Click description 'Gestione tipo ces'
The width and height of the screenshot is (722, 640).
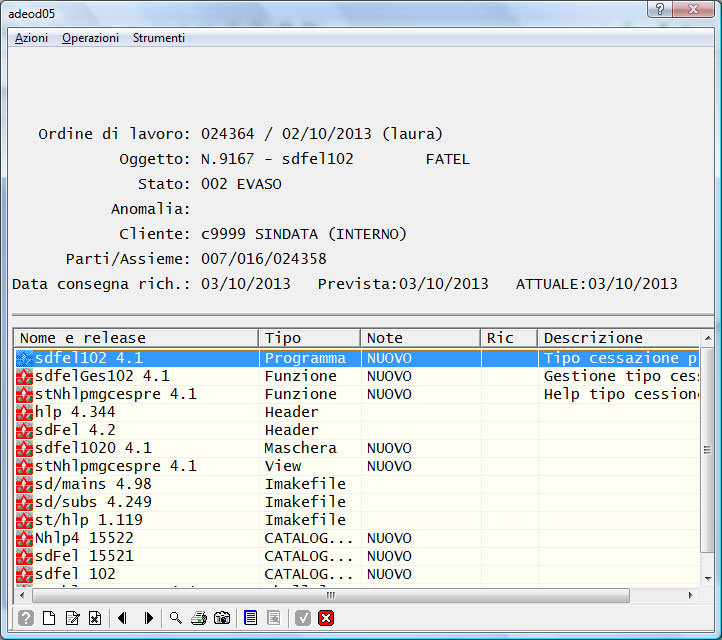coord(621,376)
